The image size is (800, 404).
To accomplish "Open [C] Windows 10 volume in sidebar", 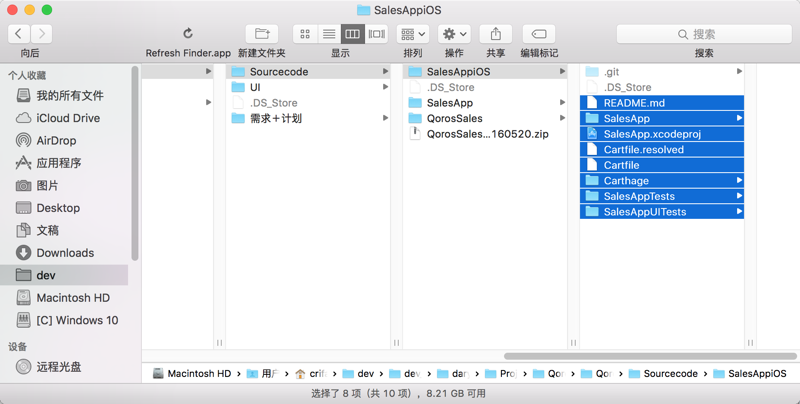I will click(x=64, y=320).
